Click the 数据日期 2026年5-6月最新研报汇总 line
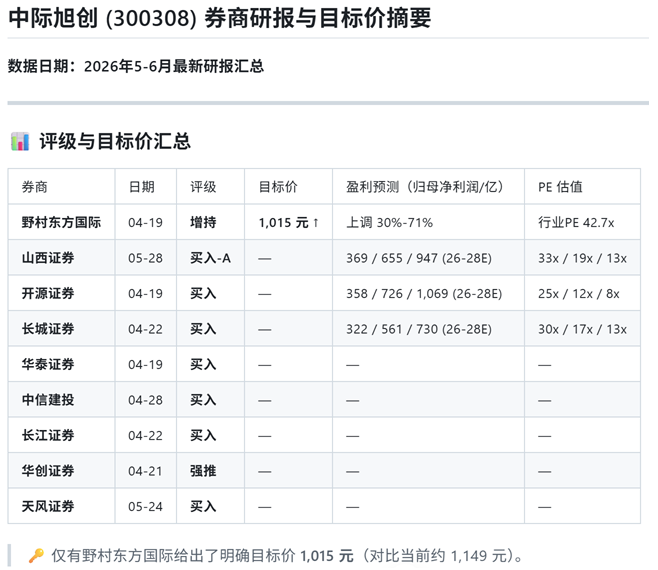Screen dimensions: 658x570 (136, 66)
